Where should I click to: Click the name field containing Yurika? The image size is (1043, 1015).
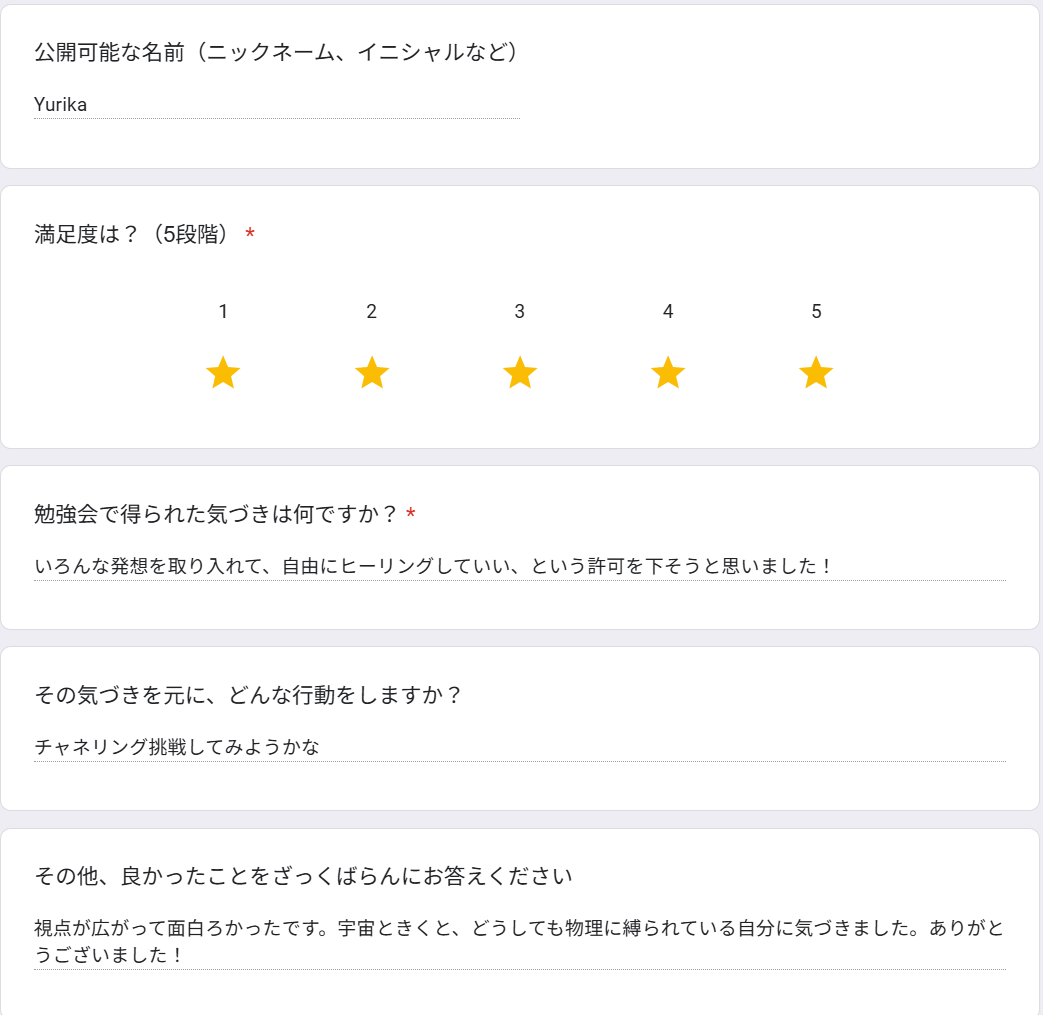277,105
